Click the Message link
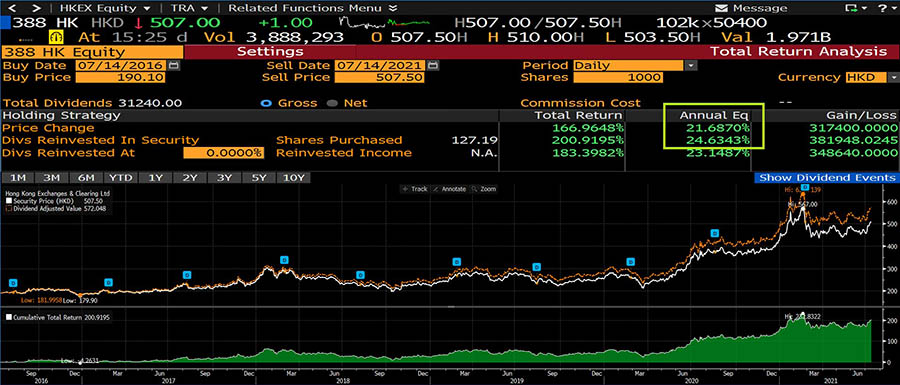 click(x=760, y=8)
